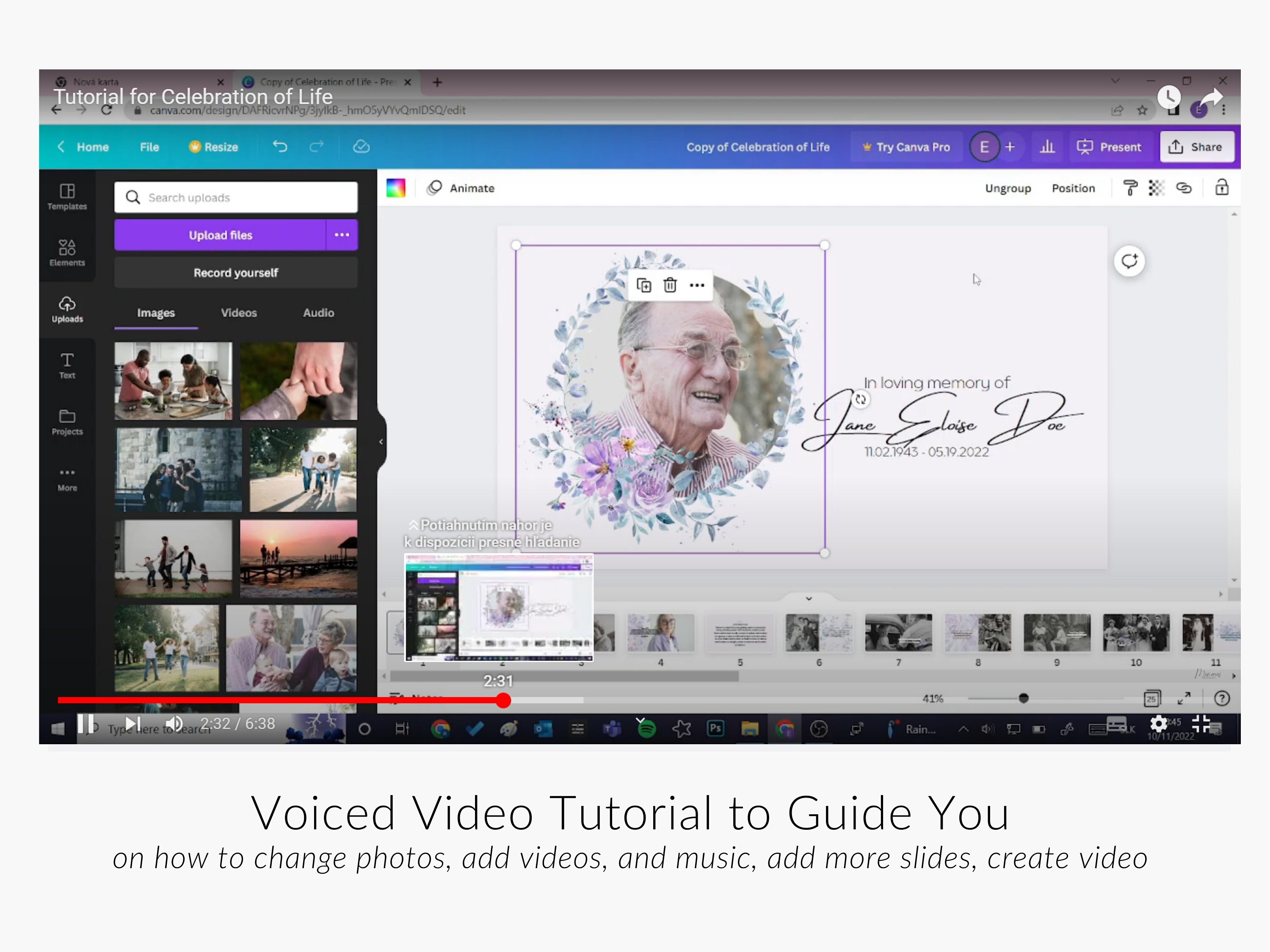Click the Present button
Viewport: 1270px width, 952px height.
(x=1109, y=147)
